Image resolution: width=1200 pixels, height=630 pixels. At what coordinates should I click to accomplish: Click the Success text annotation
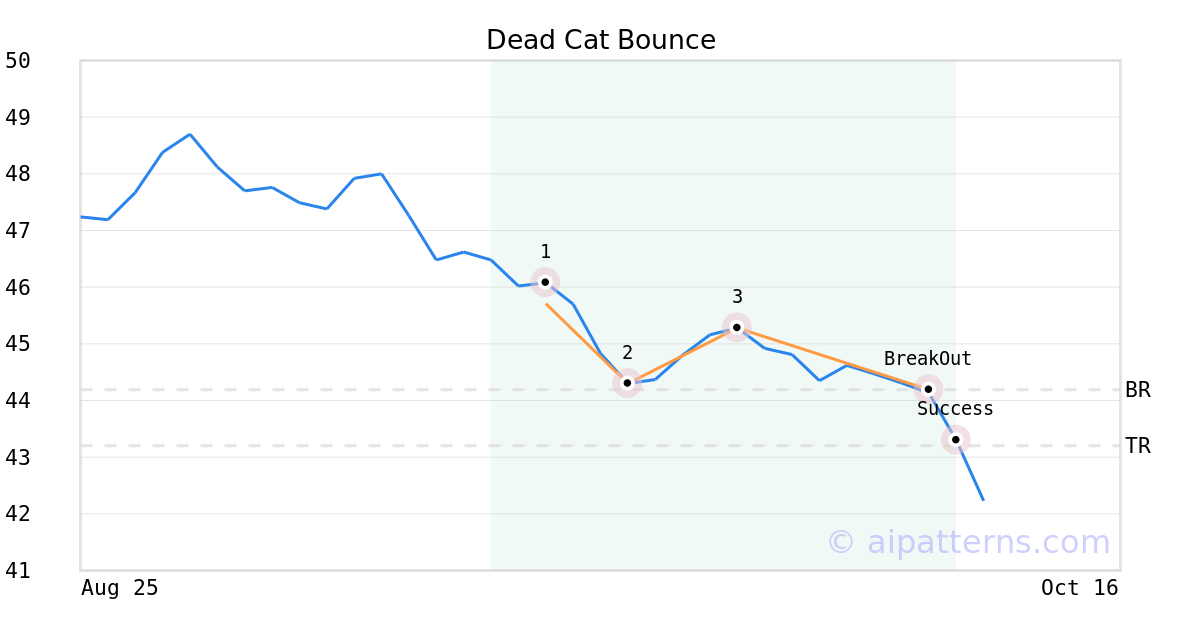pyautogui.click(x=955, y=409)
